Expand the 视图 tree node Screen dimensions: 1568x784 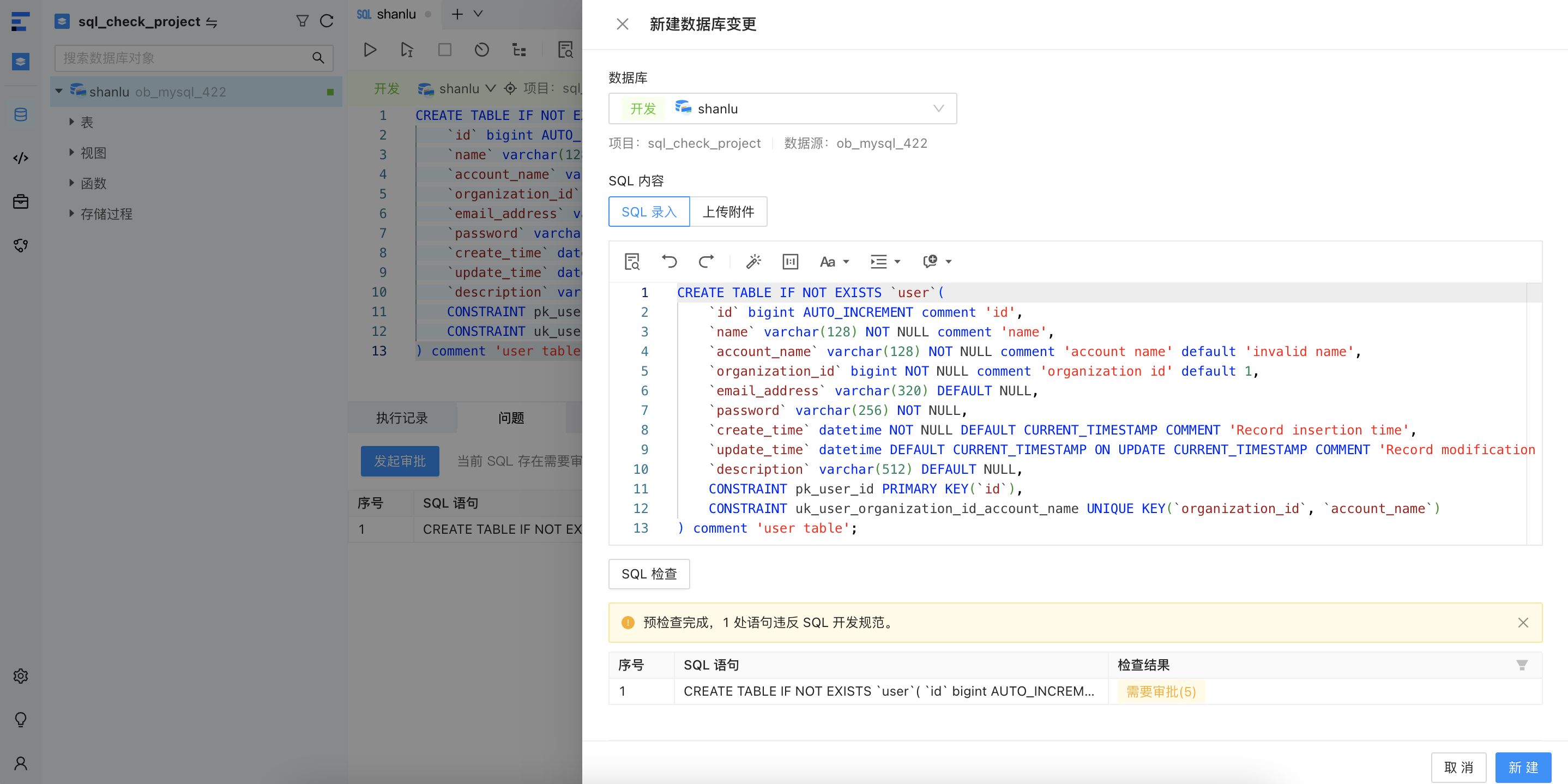[71, 152]
